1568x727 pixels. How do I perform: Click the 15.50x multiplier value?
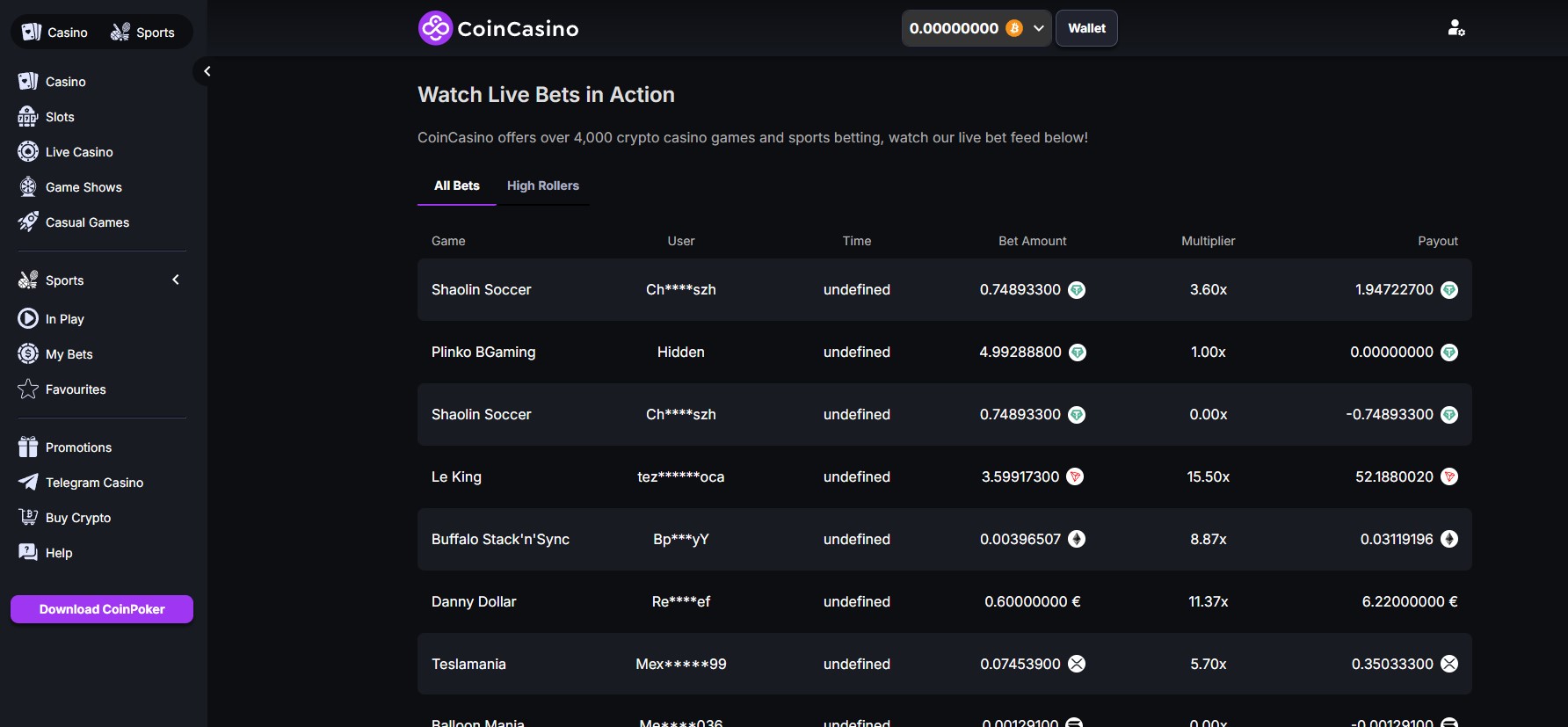(1209, 476)
